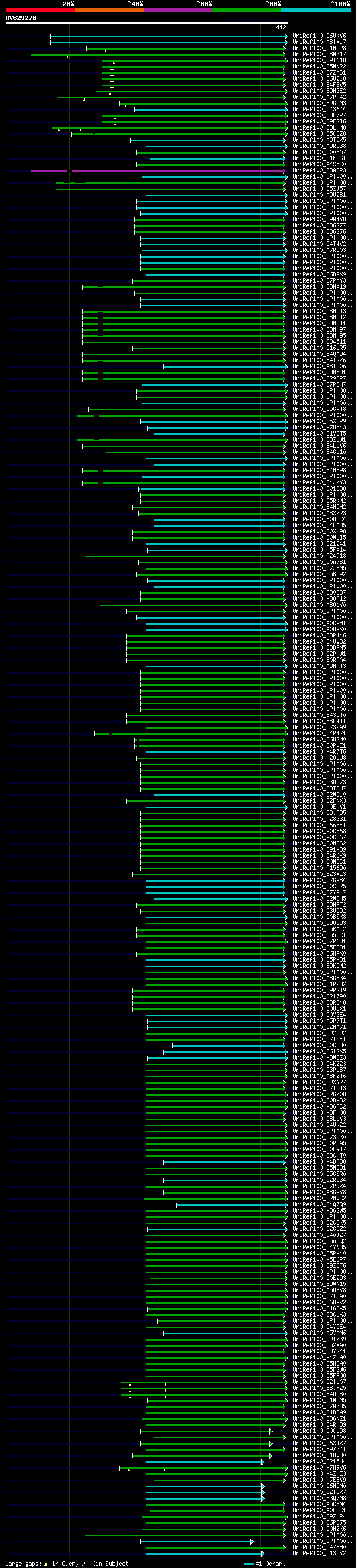This screenshot has height=1568, width=356.
Task: Open hit UniRef100_A3WBZ3
Action: pyautogui.click(x=319, y=1058)
